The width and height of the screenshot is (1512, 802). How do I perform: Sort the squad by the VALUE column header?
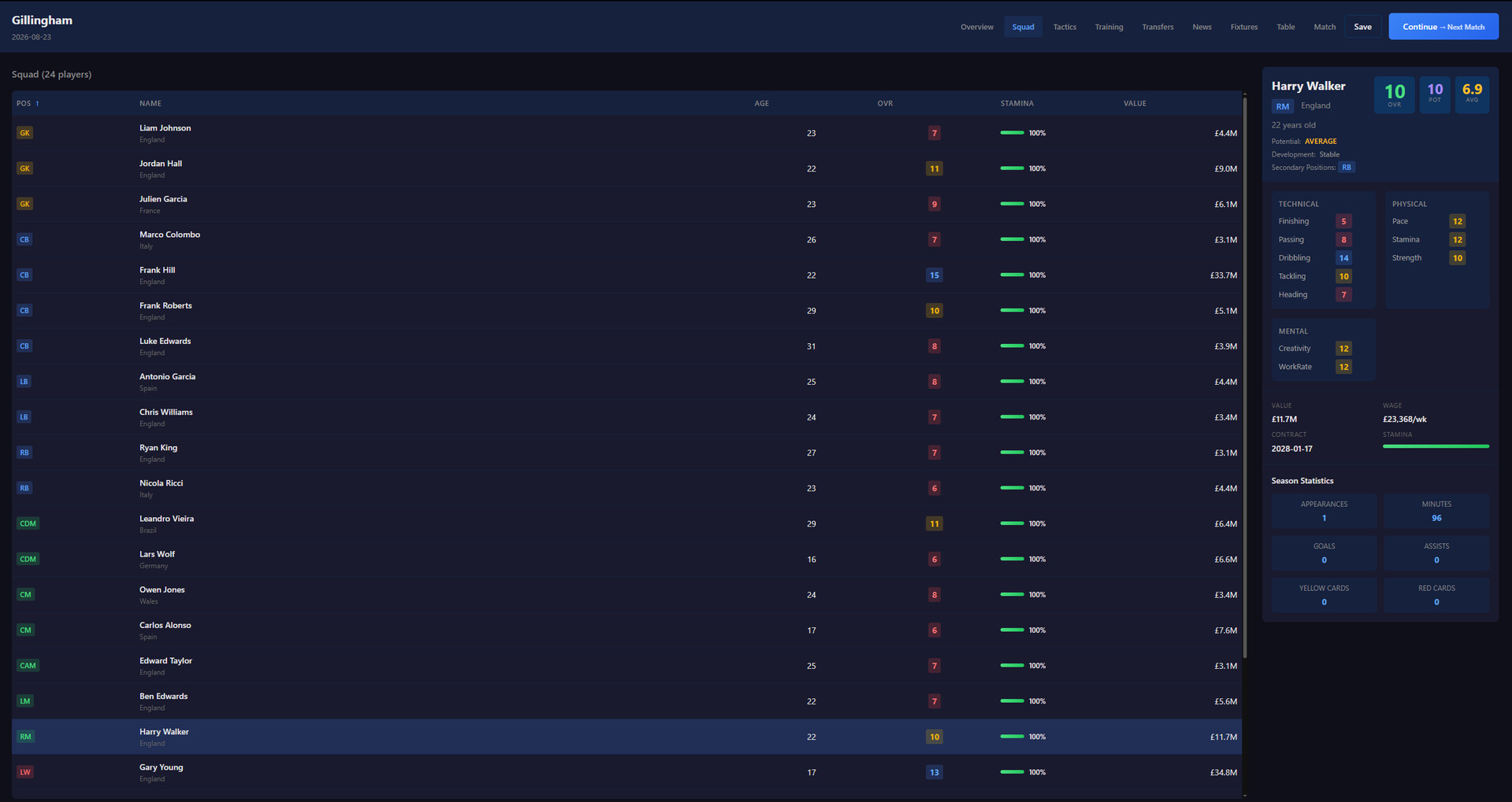[1134, 103]
